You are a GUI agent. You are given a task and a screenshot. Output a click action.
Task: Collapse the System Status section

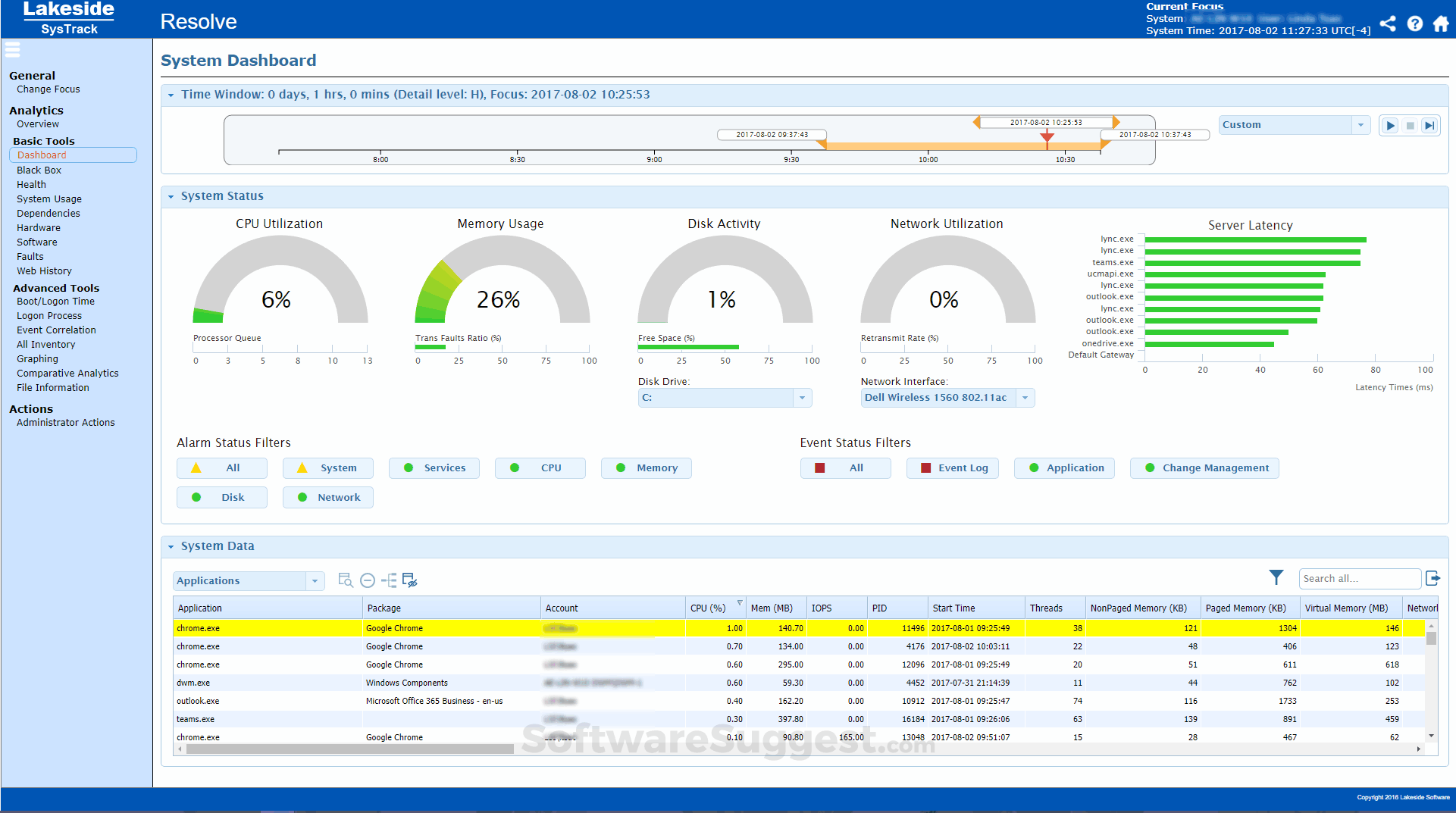(171, 195)
